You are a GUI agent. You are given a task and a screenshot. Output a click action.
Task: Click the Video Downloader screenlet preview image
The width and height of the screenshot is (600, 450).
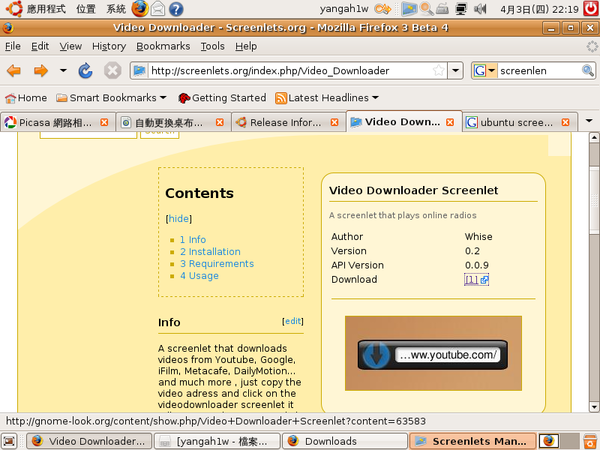click(x=433, y=353)
